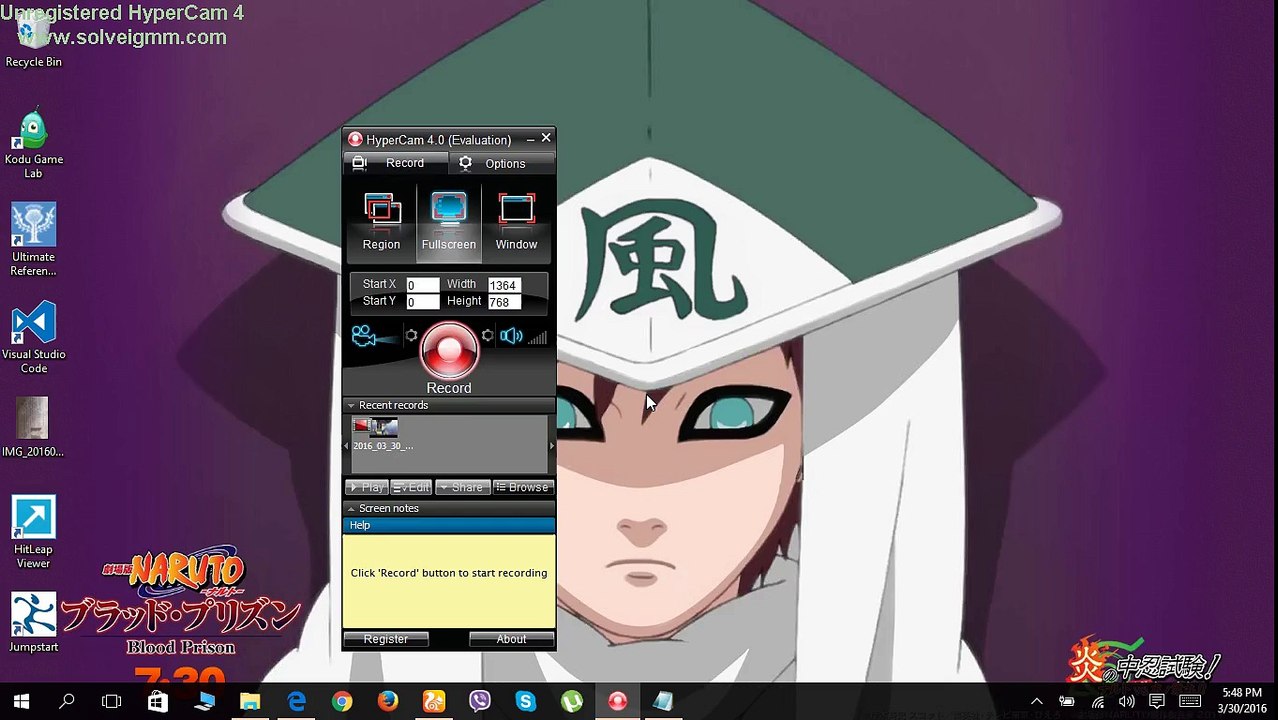Open the Edit dropdown button
The image size is (1278, 720).
pyautogui.click(x=411, y=487)
